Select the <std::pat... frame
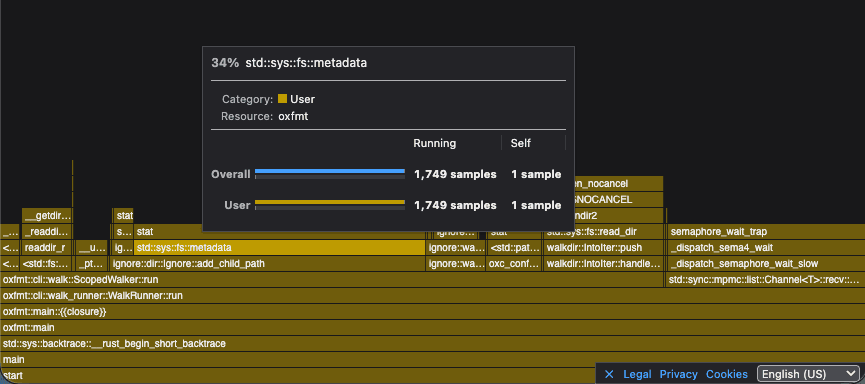Image resolution: width=865 pixels, height=384 pixels. point(515,248)
